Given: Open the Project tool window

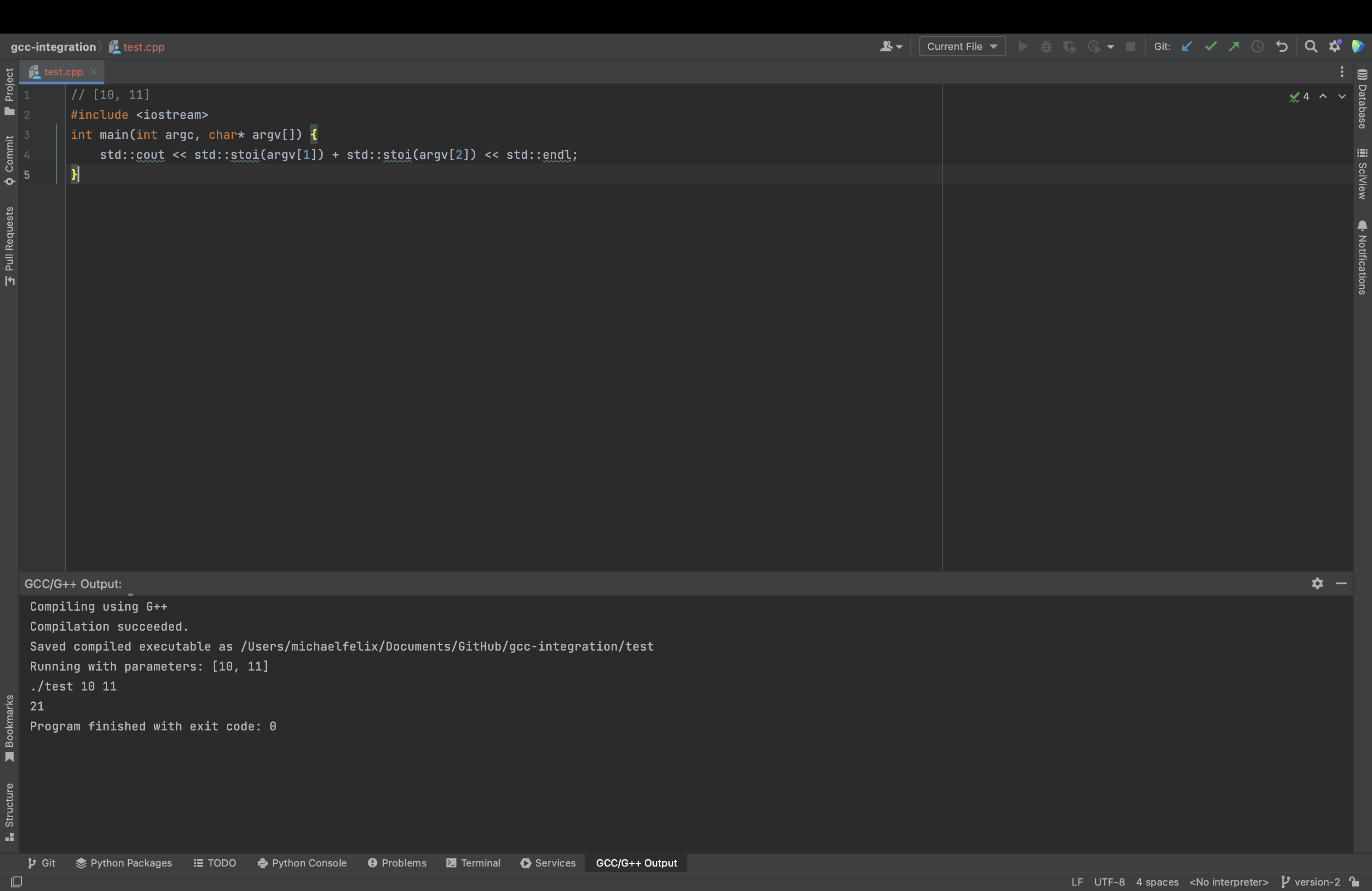Looking at the screenshot, I should (9, 92).
